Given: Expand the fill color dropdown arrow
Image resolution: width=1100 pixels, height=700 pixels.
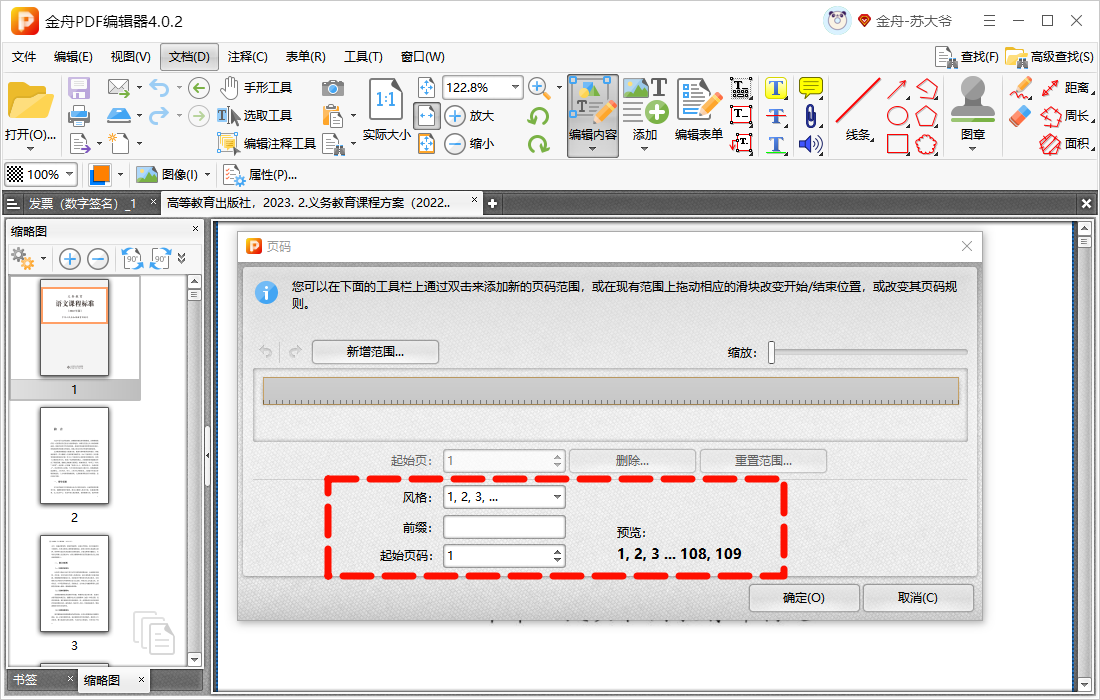Looking at the screenshot, I should [121, 174].
